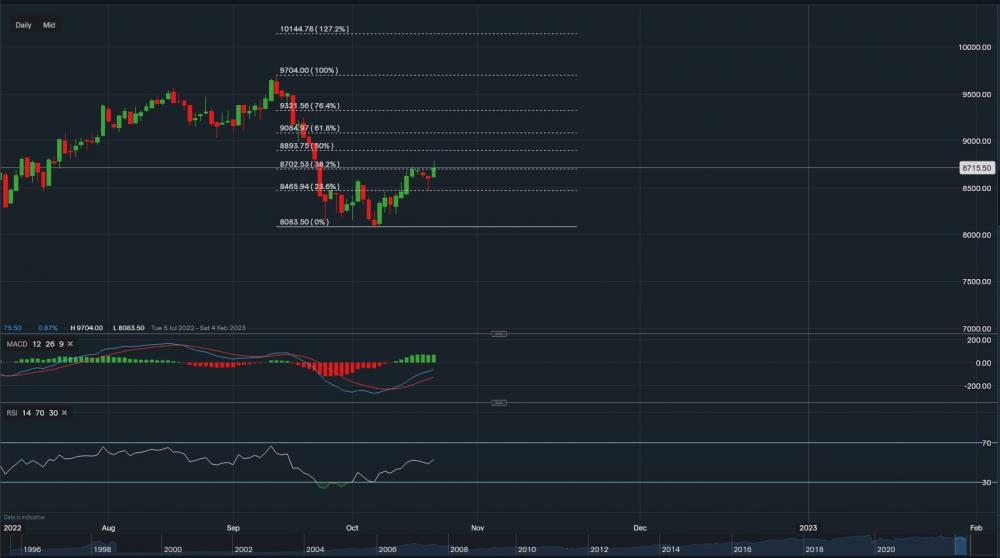
Task: Click the 10144.78 (127.2%) Fibonacci level label
Action: click(x=313, y=30)
